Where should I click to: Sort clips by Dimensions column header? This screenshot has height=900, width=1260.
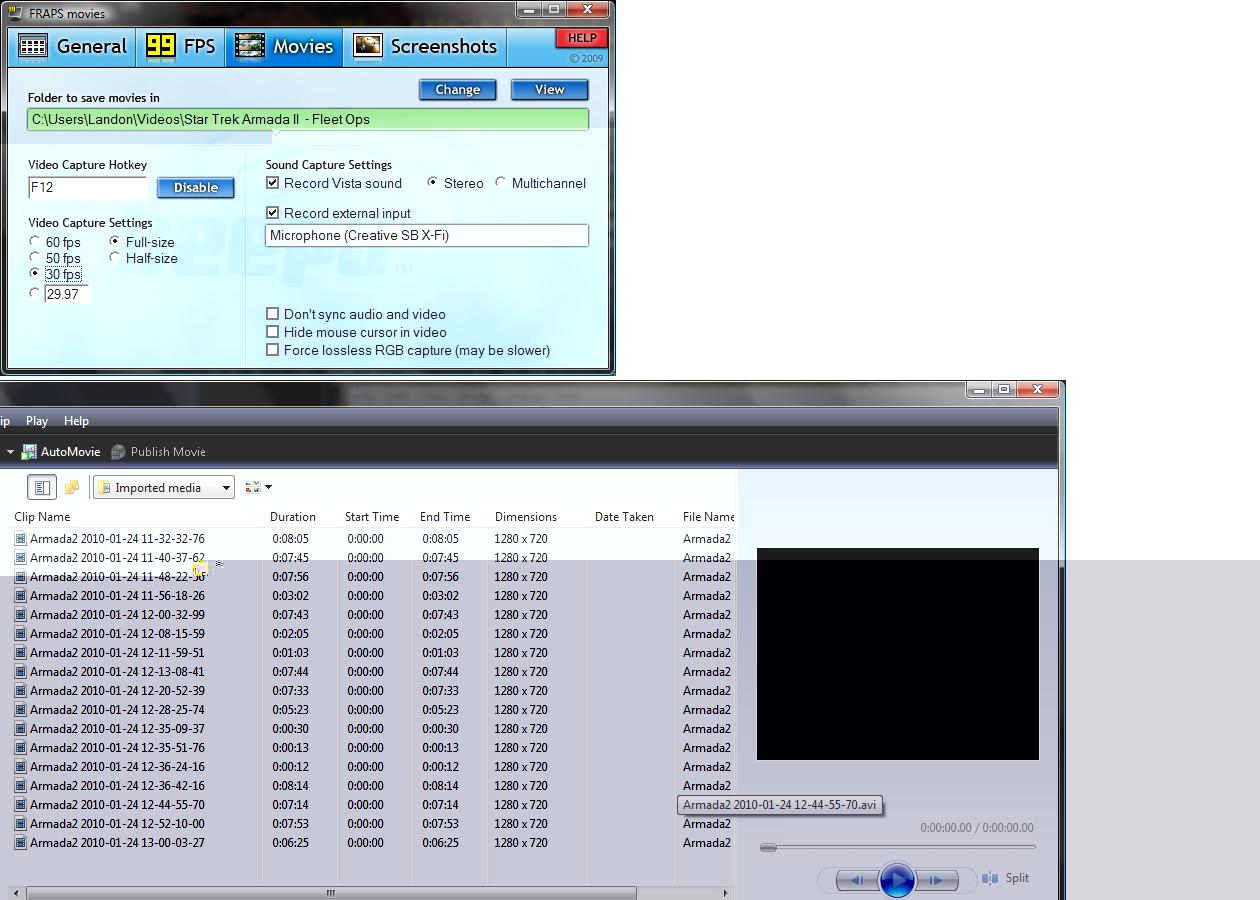pyautogui.click(x=526, y=517)
